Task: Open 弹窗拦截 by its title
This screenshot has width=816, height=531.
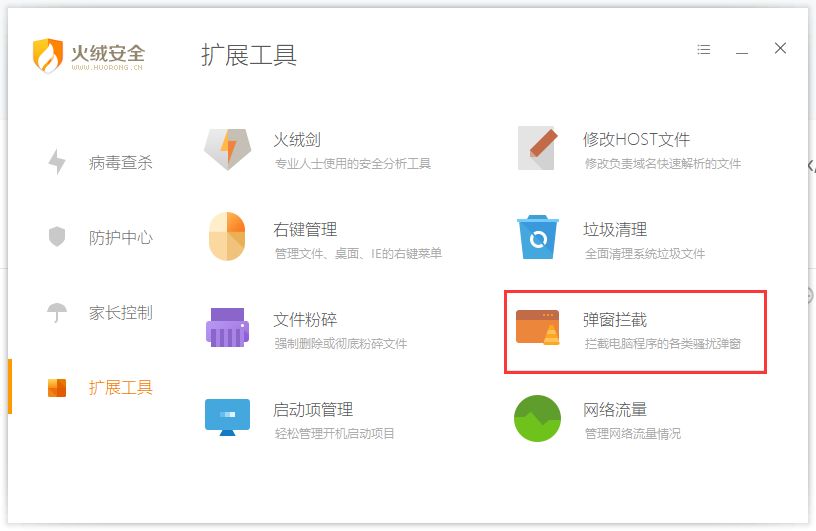Action: pos(615,319)
